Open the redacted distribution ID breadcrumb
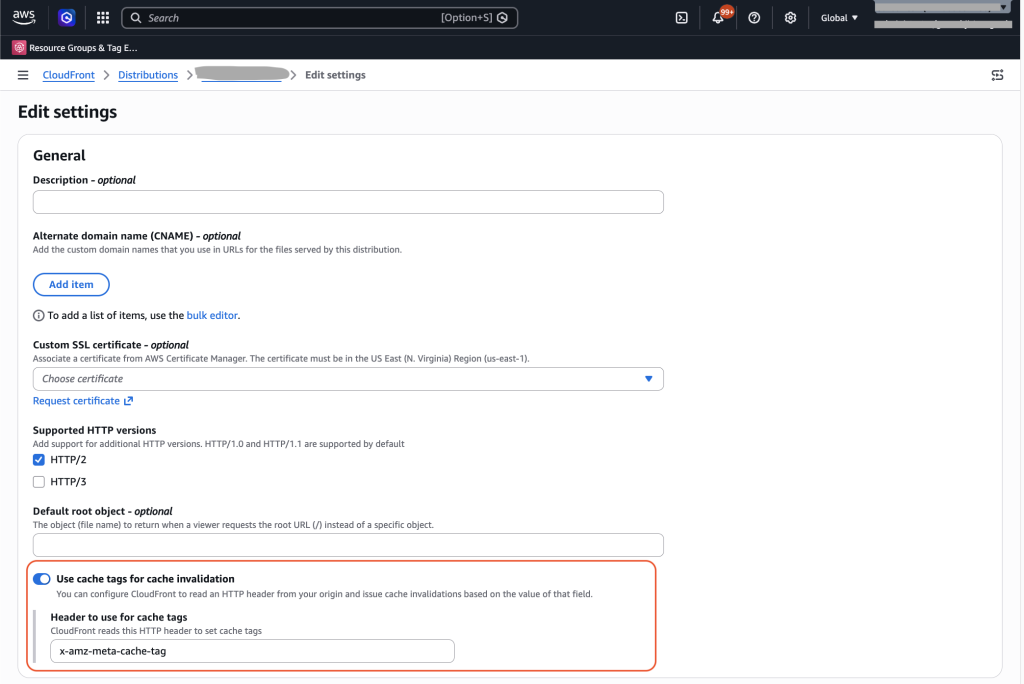 click(242, 74)
